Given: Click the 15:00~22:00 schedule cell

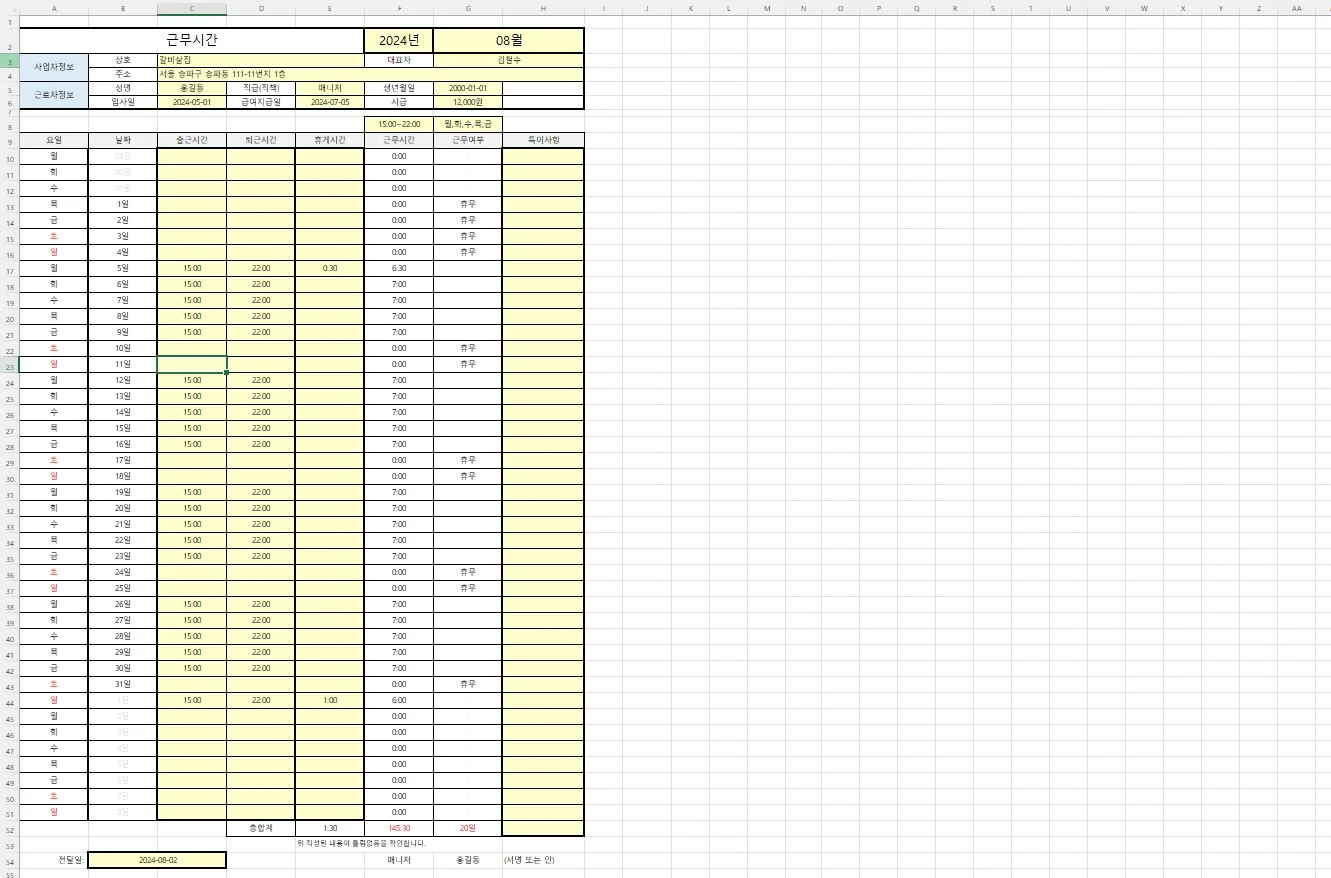Looking at the screenshot, I should coord(399,124).
